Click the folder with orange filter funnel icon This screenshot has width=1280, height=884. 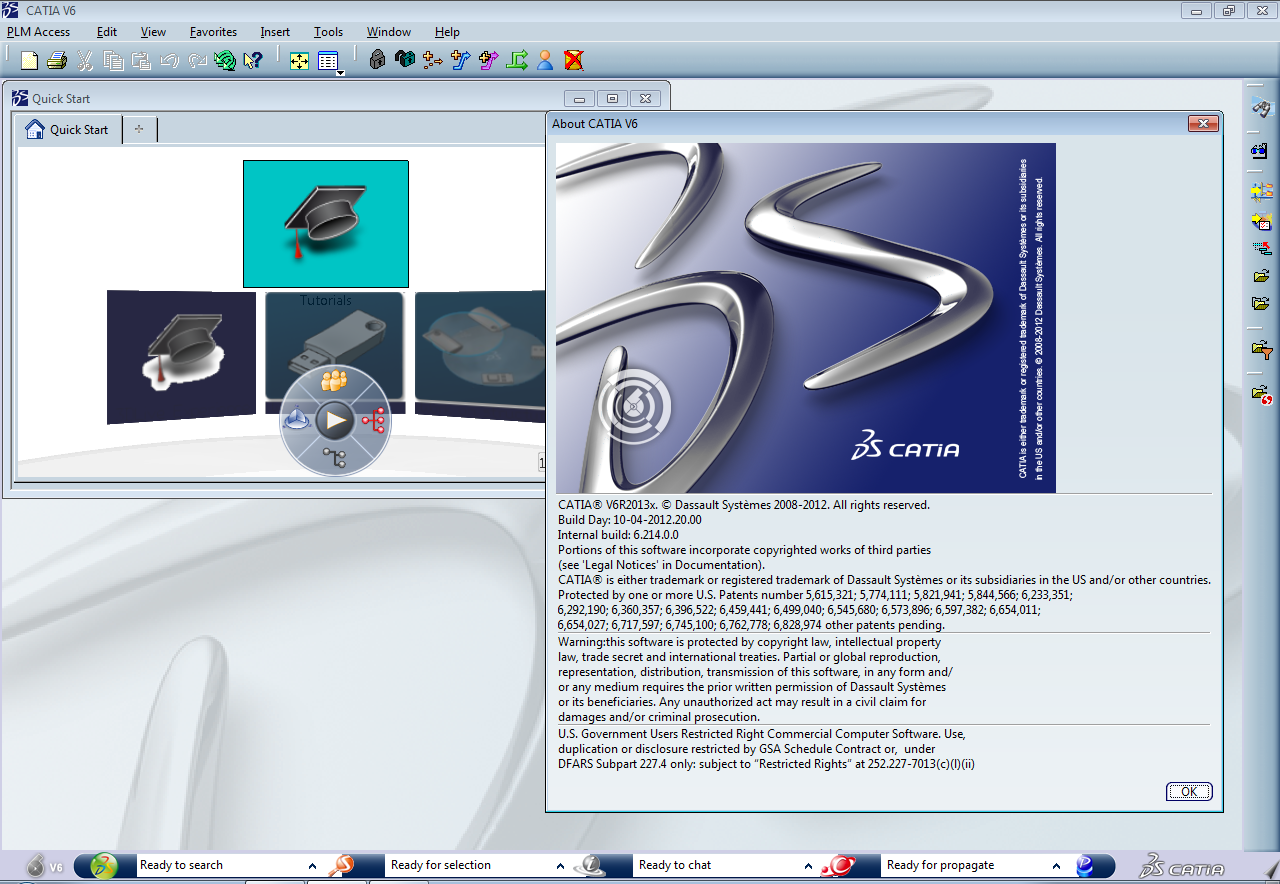(1261, 350)
